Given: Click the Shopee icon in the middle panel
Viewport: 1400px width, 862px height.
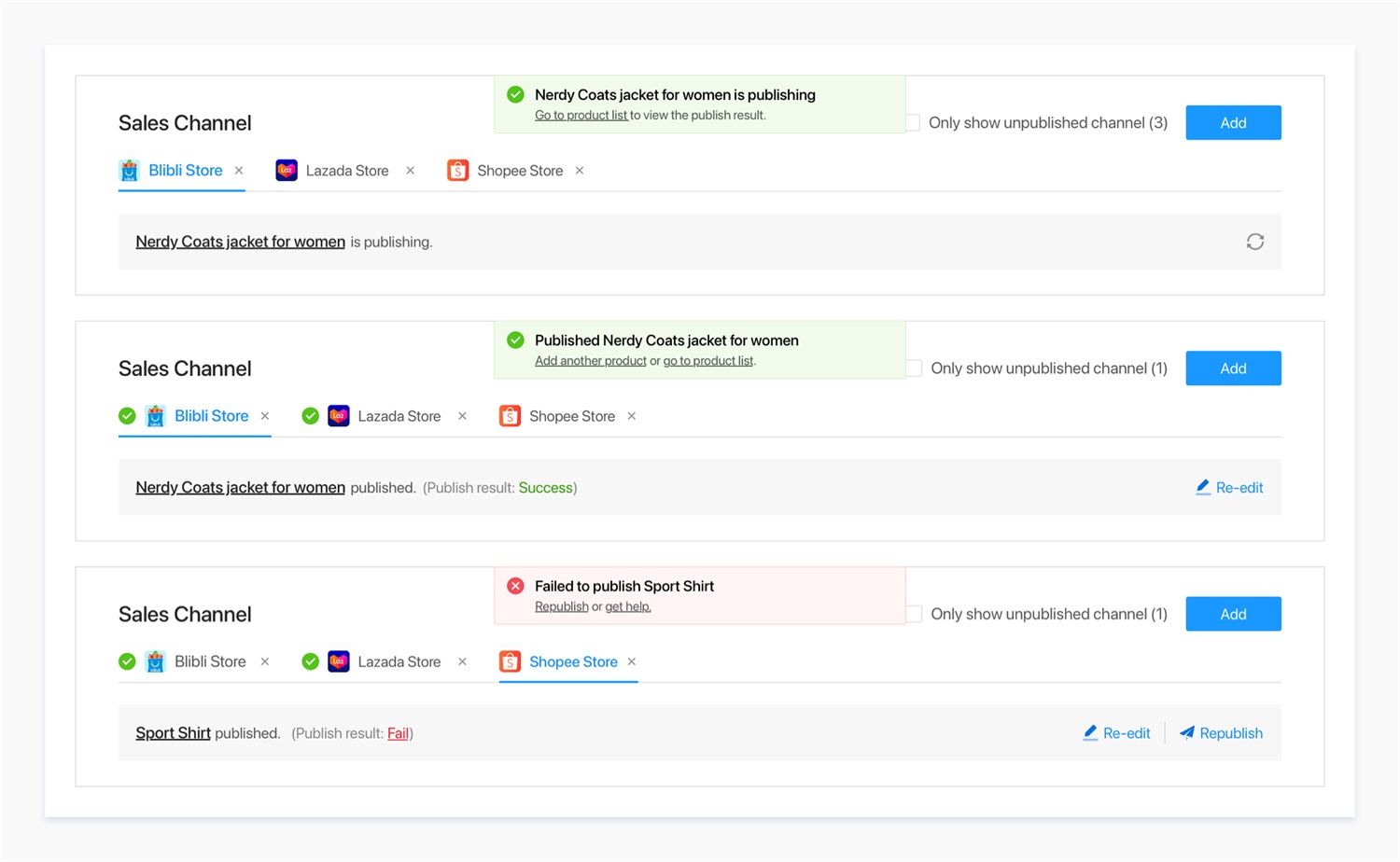Looking at the screenshot, I should [x=510, y=416].
